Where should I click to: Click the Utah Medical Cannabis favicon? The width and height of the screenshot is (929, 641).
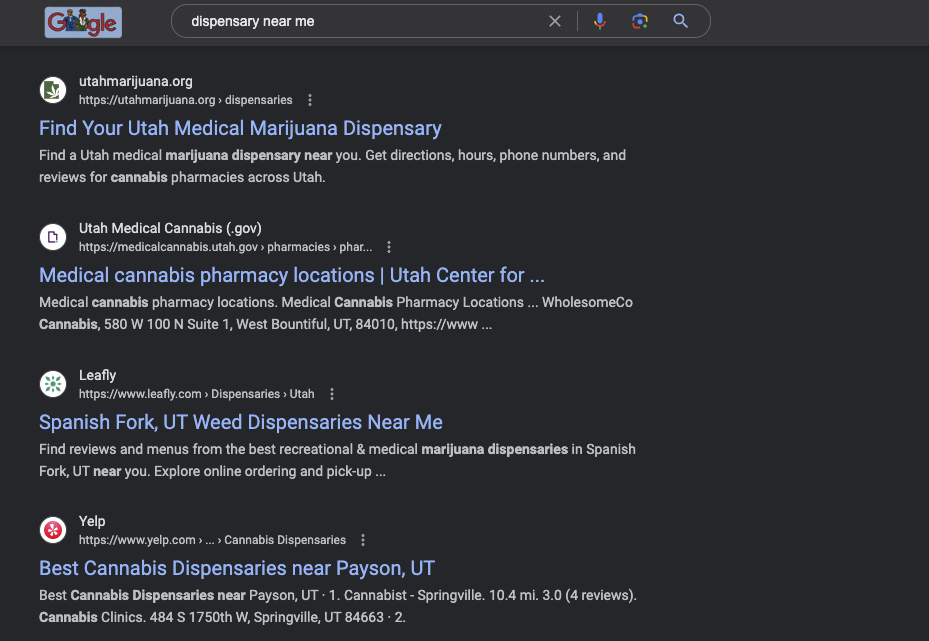tap(53, 237)
